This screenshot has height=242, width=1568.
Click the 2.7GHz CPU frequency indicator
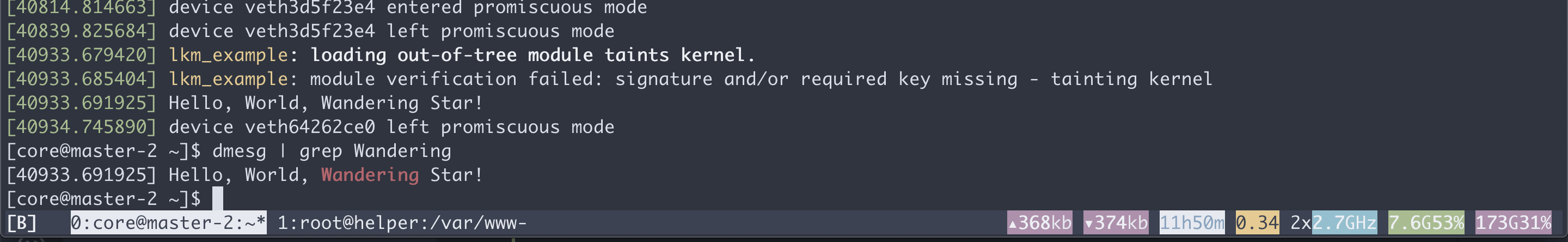pyautogui.click(x=1344, y=223)
